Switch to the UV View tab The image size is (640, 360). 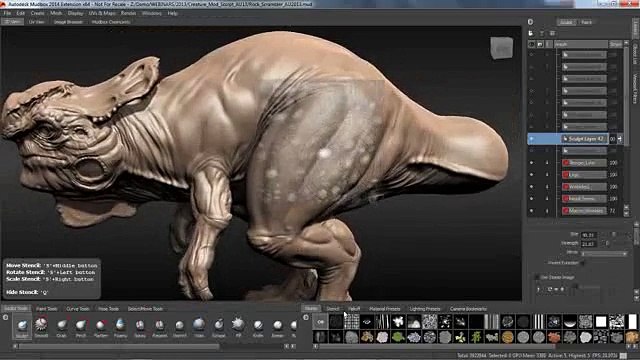tap(36, 22)
